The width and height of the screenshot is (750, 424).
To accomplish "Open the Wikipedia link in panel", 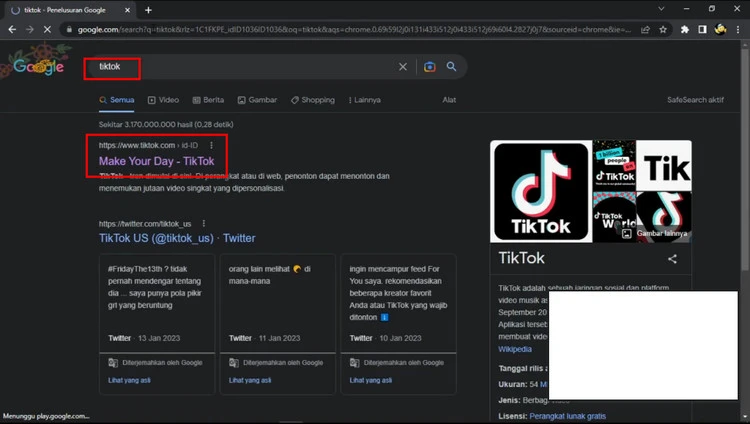I will point(515,349).
